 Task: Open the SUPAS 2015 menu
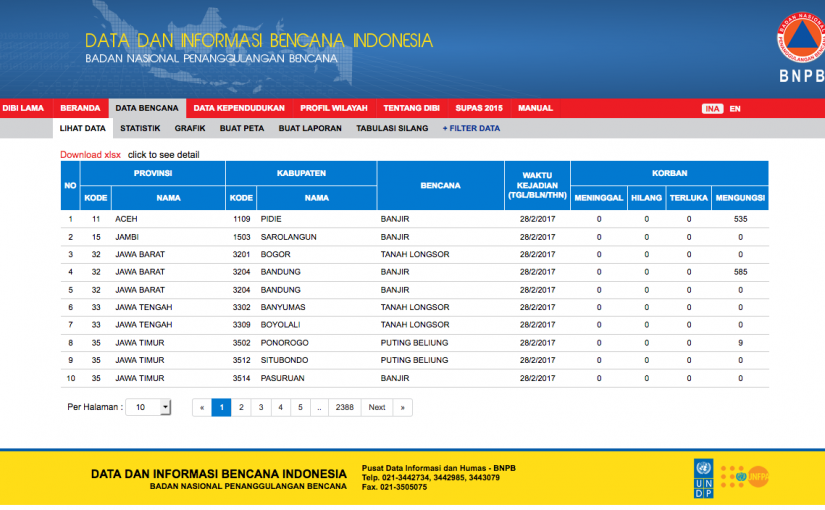[479, 108]
